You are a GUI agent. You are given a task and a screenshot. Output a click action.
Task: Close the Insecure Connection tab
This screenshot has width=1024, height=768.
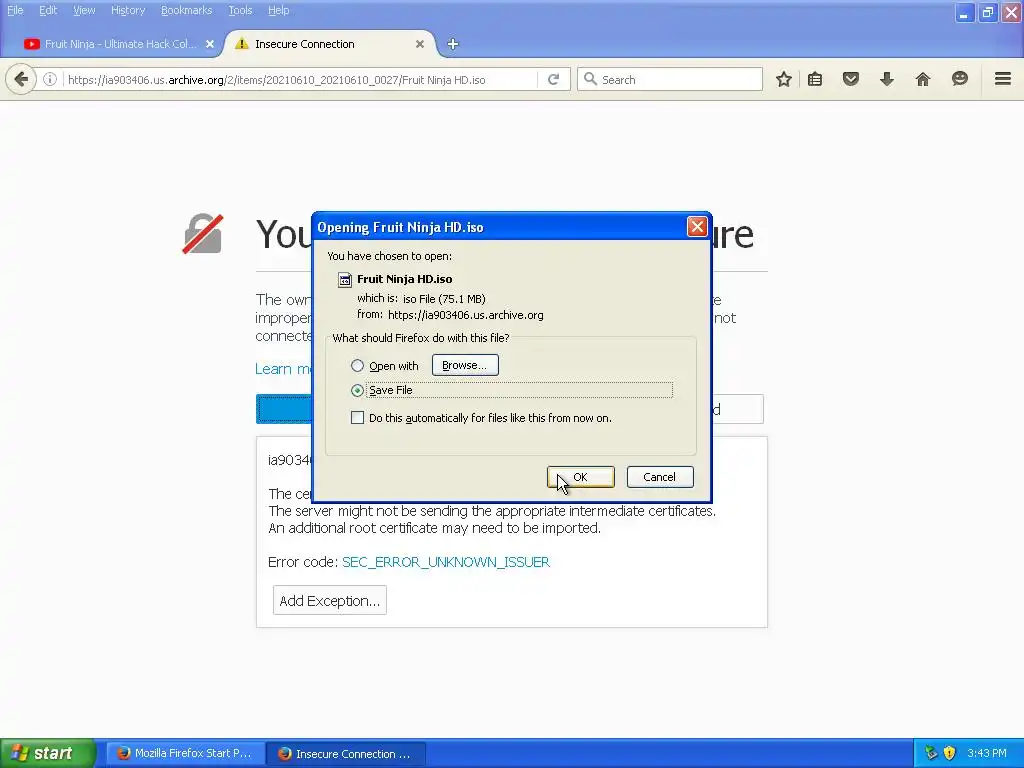(x=420, y=44)
